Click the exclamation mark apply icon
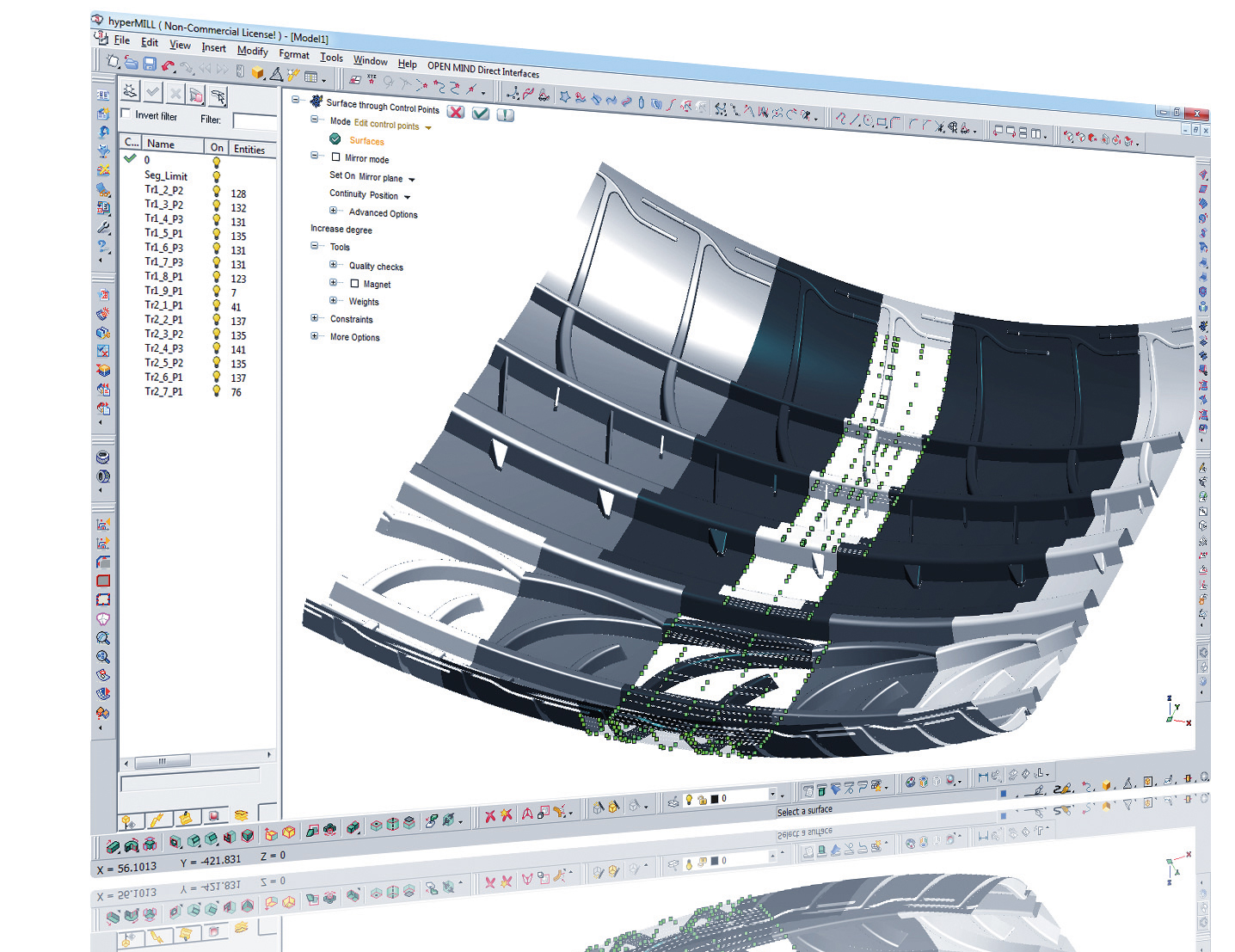This screenshot has width=1235, height=952. (506, 115)
